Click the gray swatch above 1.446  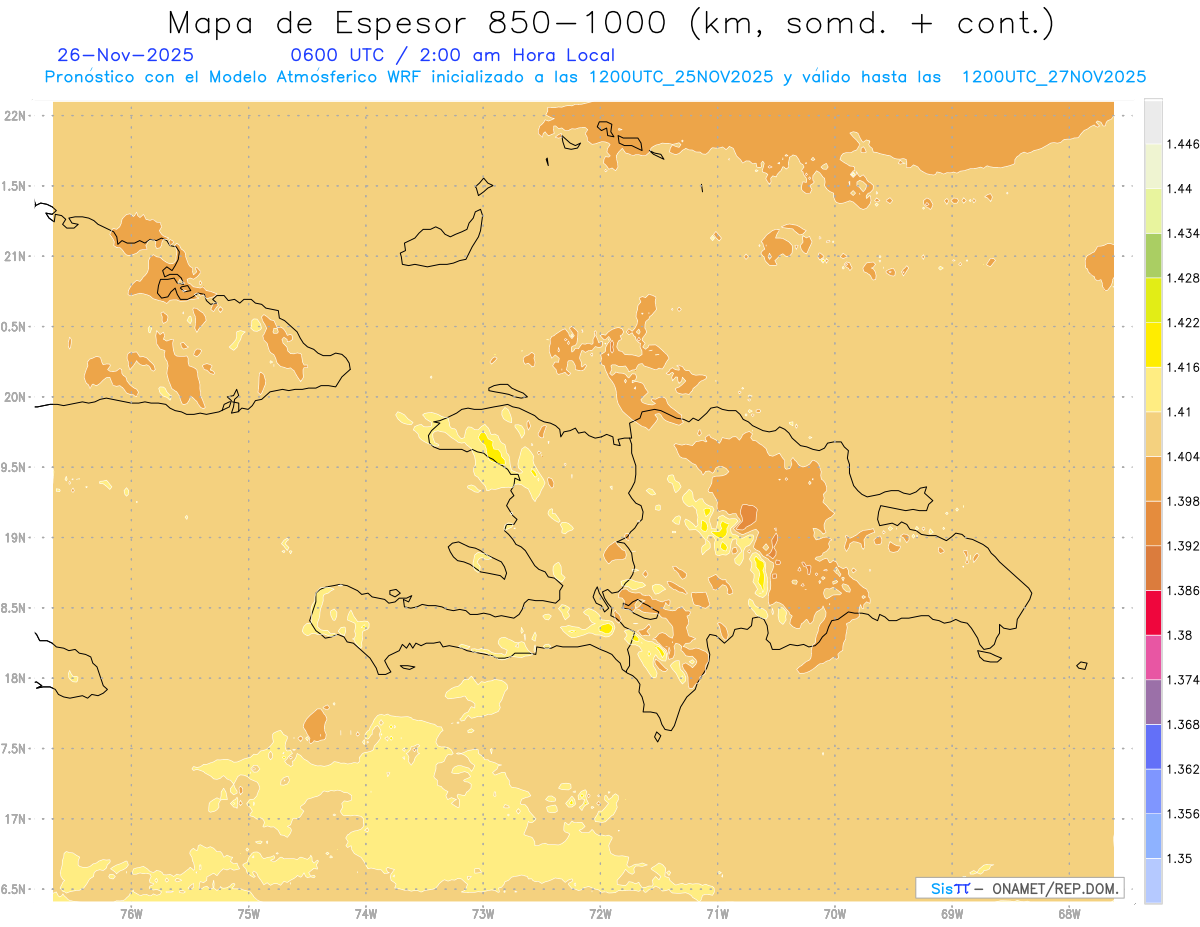1153,121
